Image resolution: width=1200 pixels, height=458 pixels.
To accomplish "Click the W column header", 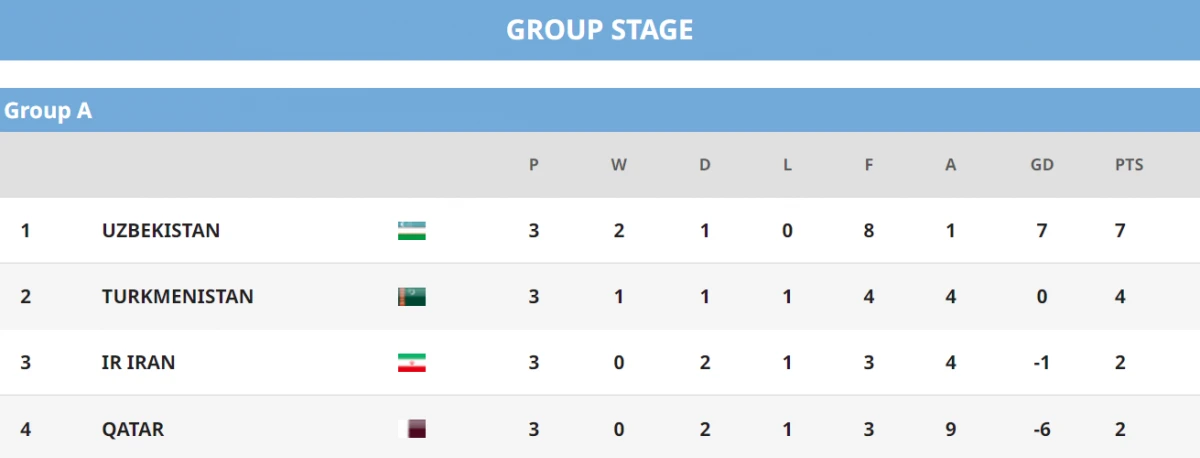I will point(619,165).
